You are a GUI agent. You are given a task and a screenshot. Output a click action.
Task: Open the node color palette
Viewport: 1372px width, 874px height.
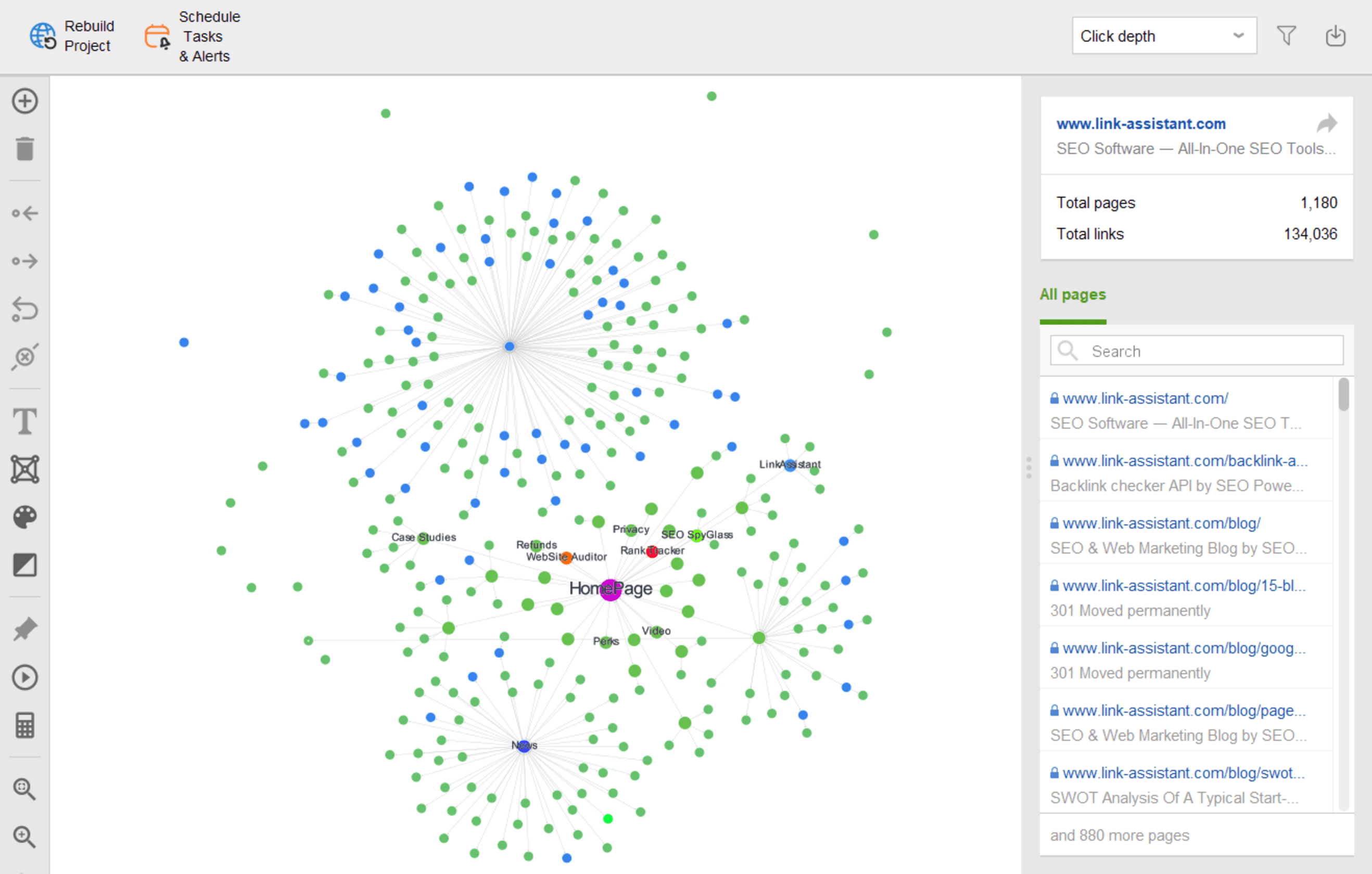[x=24, y=517]
